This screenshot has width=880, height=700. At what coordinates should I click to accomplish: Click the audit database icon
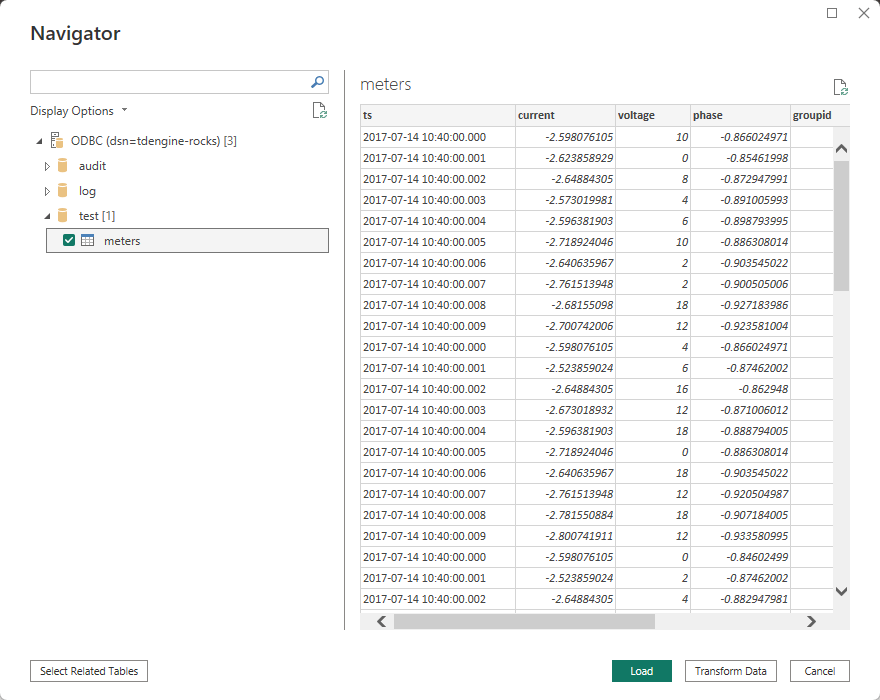63,166
